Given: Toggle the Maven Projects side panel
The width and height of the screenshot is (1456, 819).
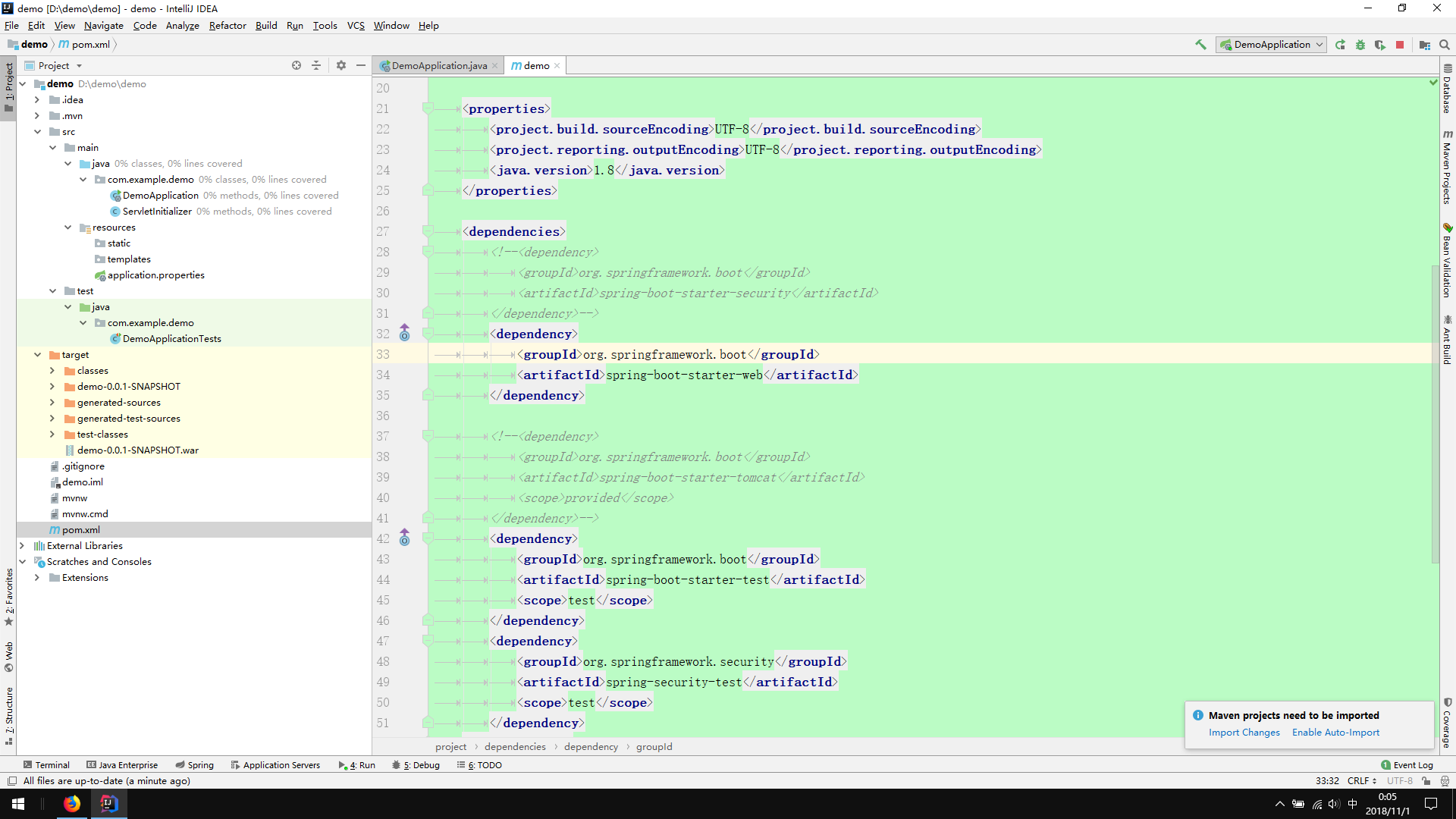Looking at the screenshot, I should pos(1447,167).
